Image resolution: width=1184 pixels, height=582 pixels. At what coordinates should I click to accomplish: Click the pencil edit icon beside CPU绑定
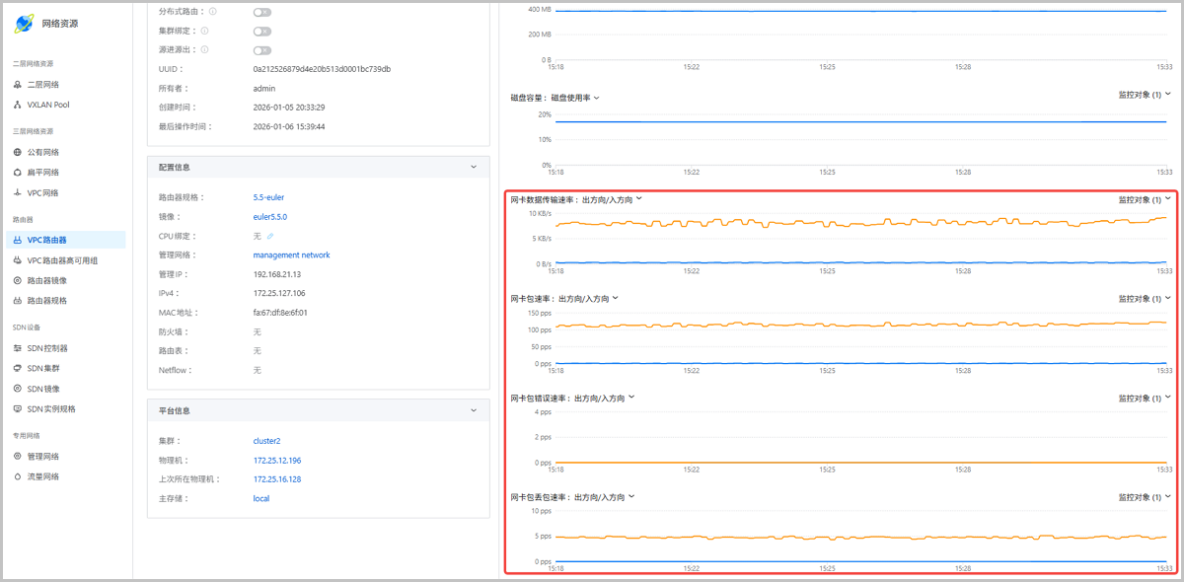point(270,236)
